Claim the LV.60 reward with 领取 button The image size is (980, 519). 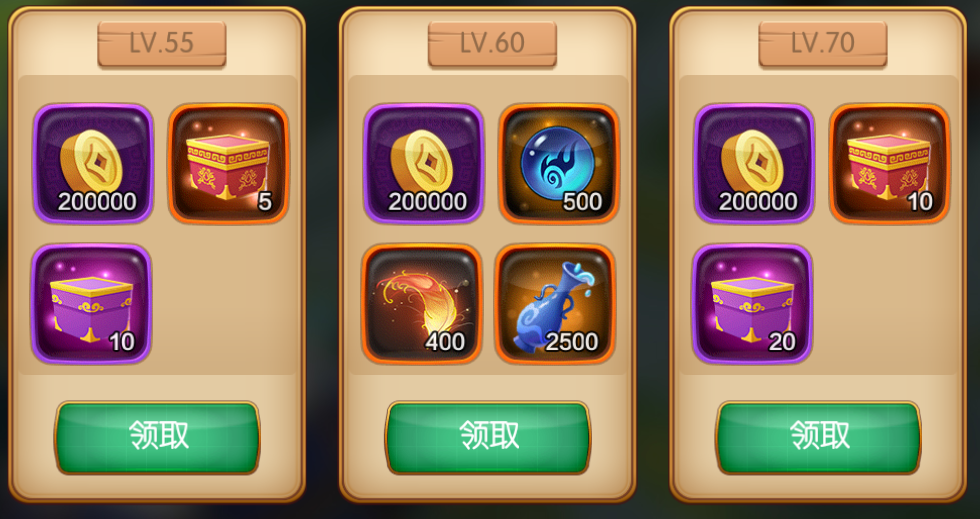(x=488, y=437)
